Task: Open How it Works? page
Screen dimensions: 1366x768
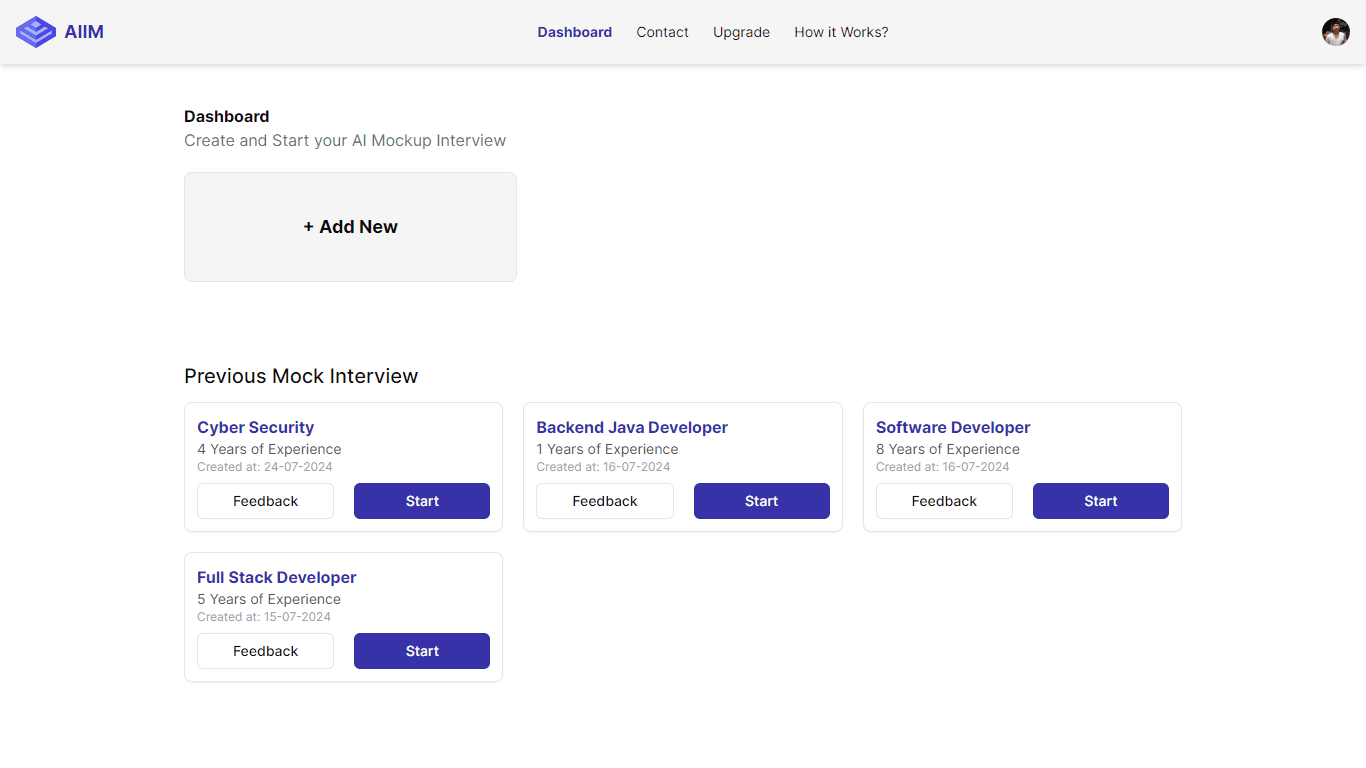Action: click(841, 32)
